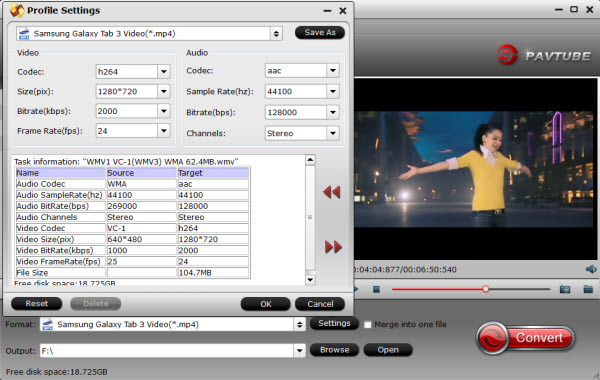This screenshot has height=380, width=600.
Task: Start conversion with the Convert button
Action: [x=526, y=338]
